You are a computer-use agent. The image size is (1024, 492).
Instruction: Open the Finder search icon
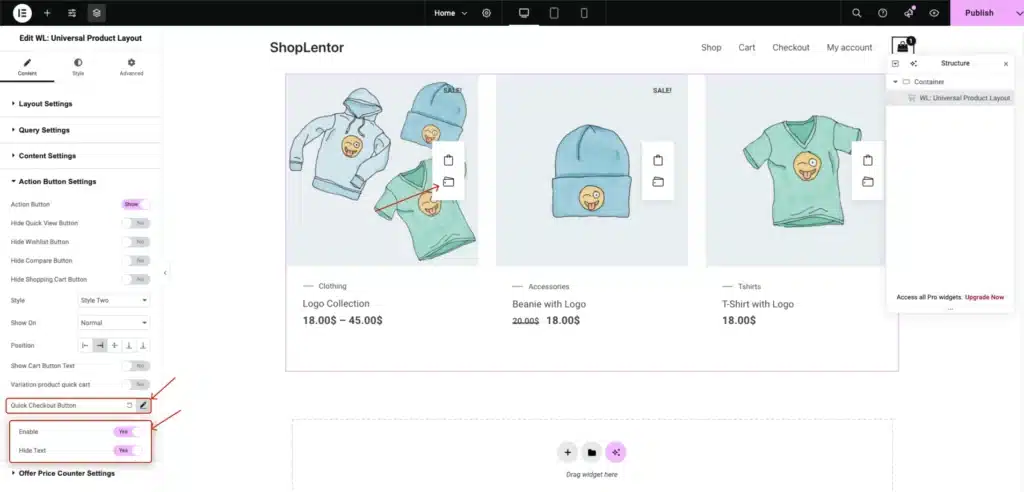pyautogui.click(x=857, y=13)
